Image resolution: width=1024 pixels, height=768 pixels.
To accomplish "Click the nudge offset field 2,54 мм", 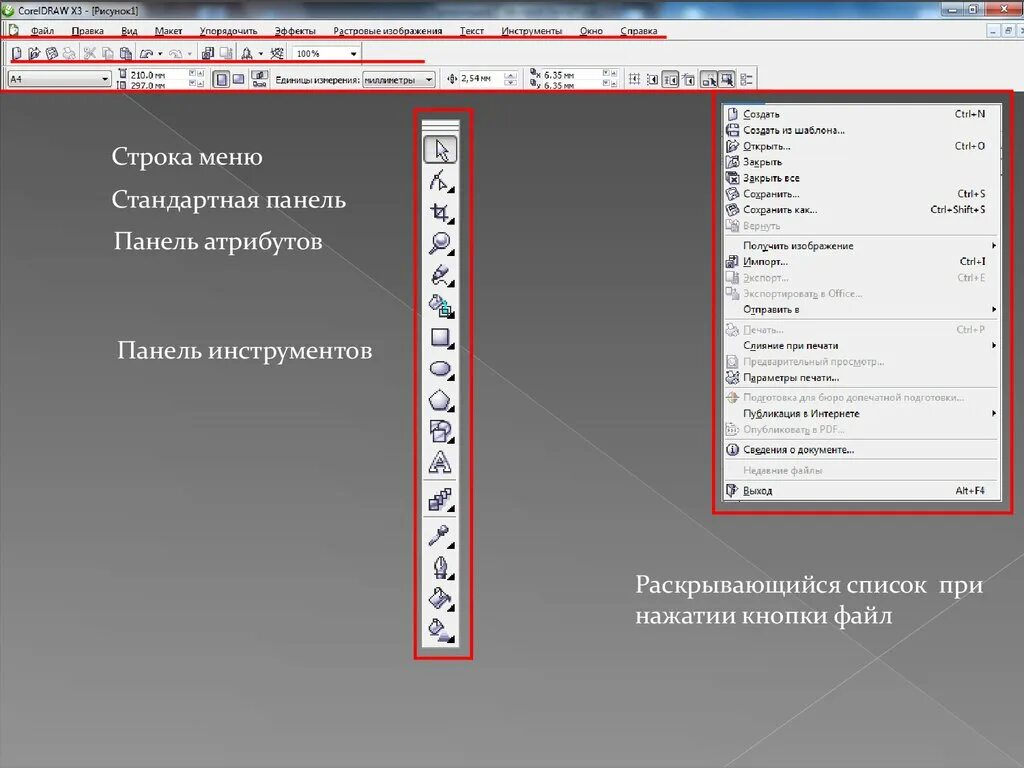I will pos(482,78).
